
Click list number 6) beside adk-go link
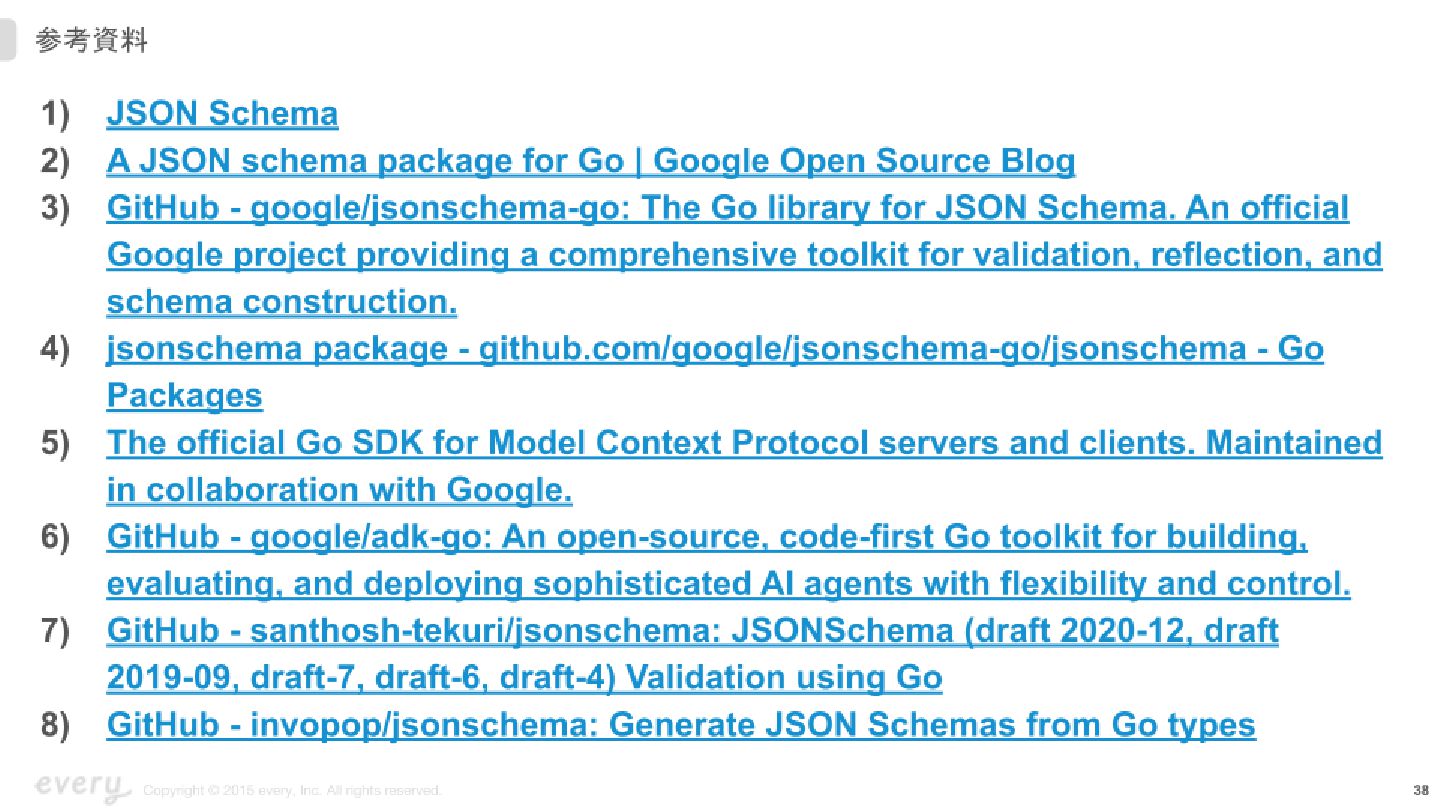click(x=56, y=538)
